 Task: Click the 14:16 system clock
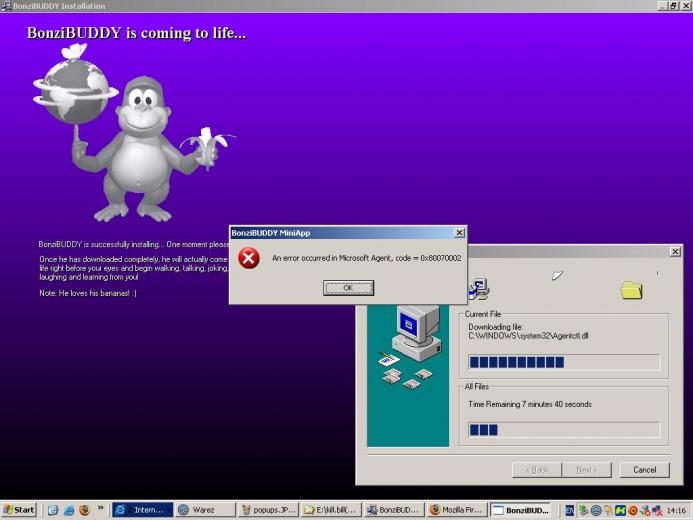point(676,511)
